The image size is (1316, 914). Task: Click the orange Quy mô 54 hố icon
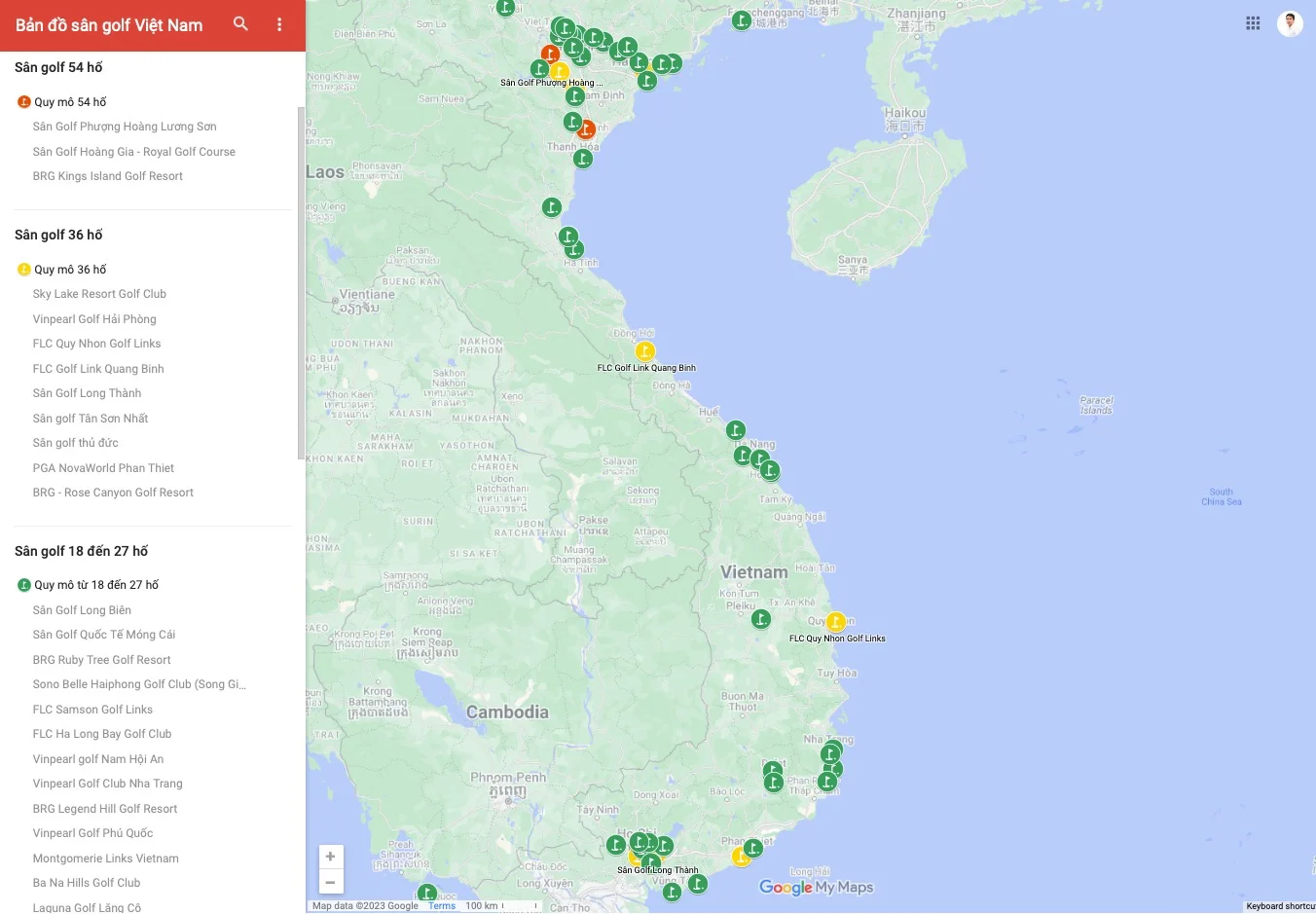24,102
